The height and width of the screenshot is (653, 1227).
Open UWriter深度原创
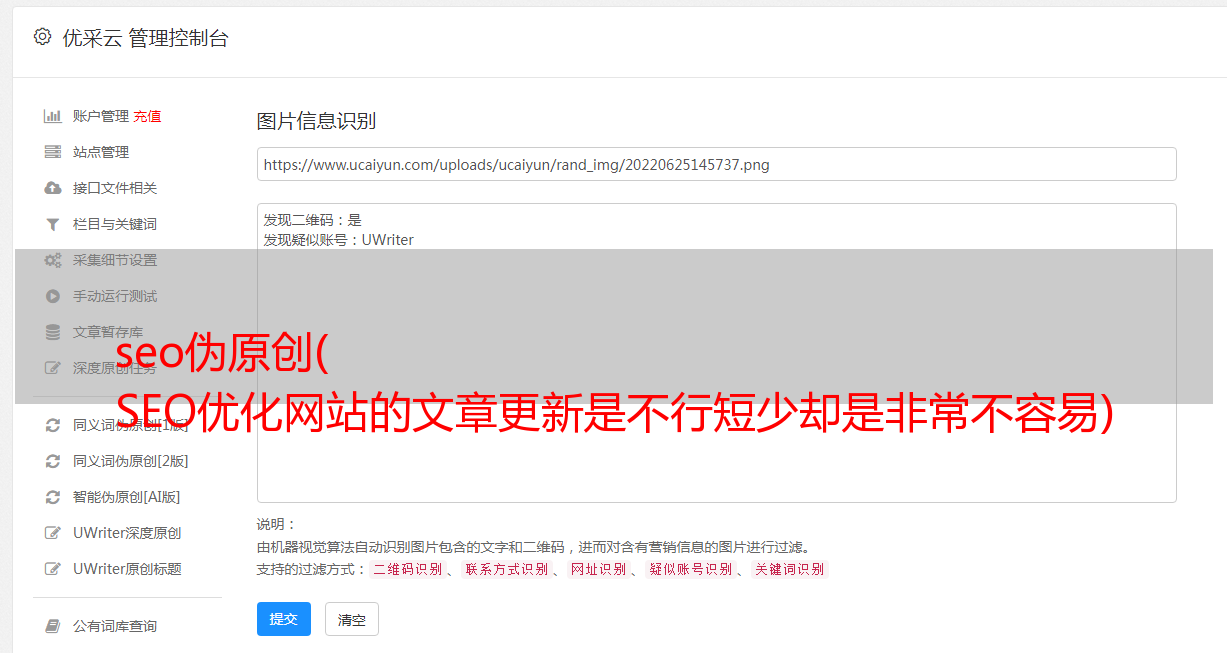click(127, 533)
